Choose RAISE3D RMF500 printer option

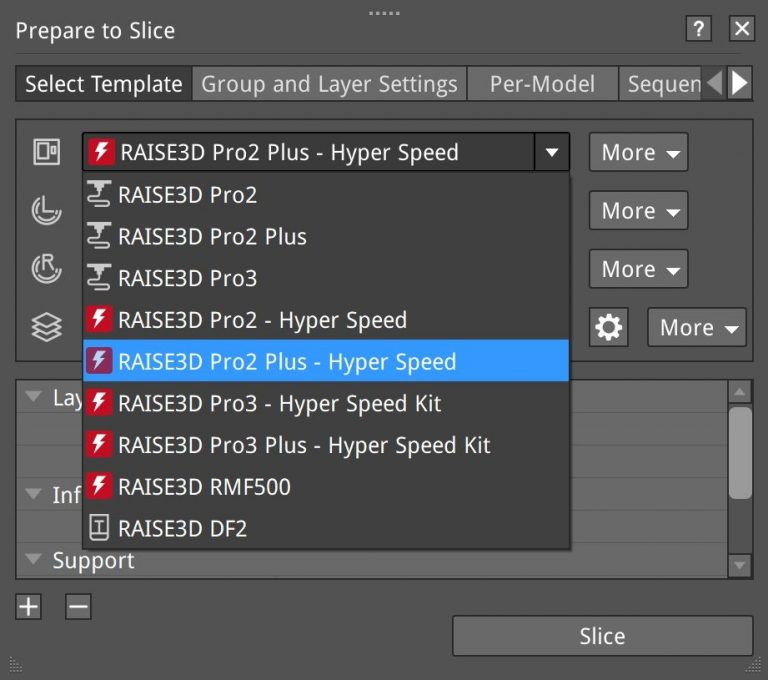204,487
